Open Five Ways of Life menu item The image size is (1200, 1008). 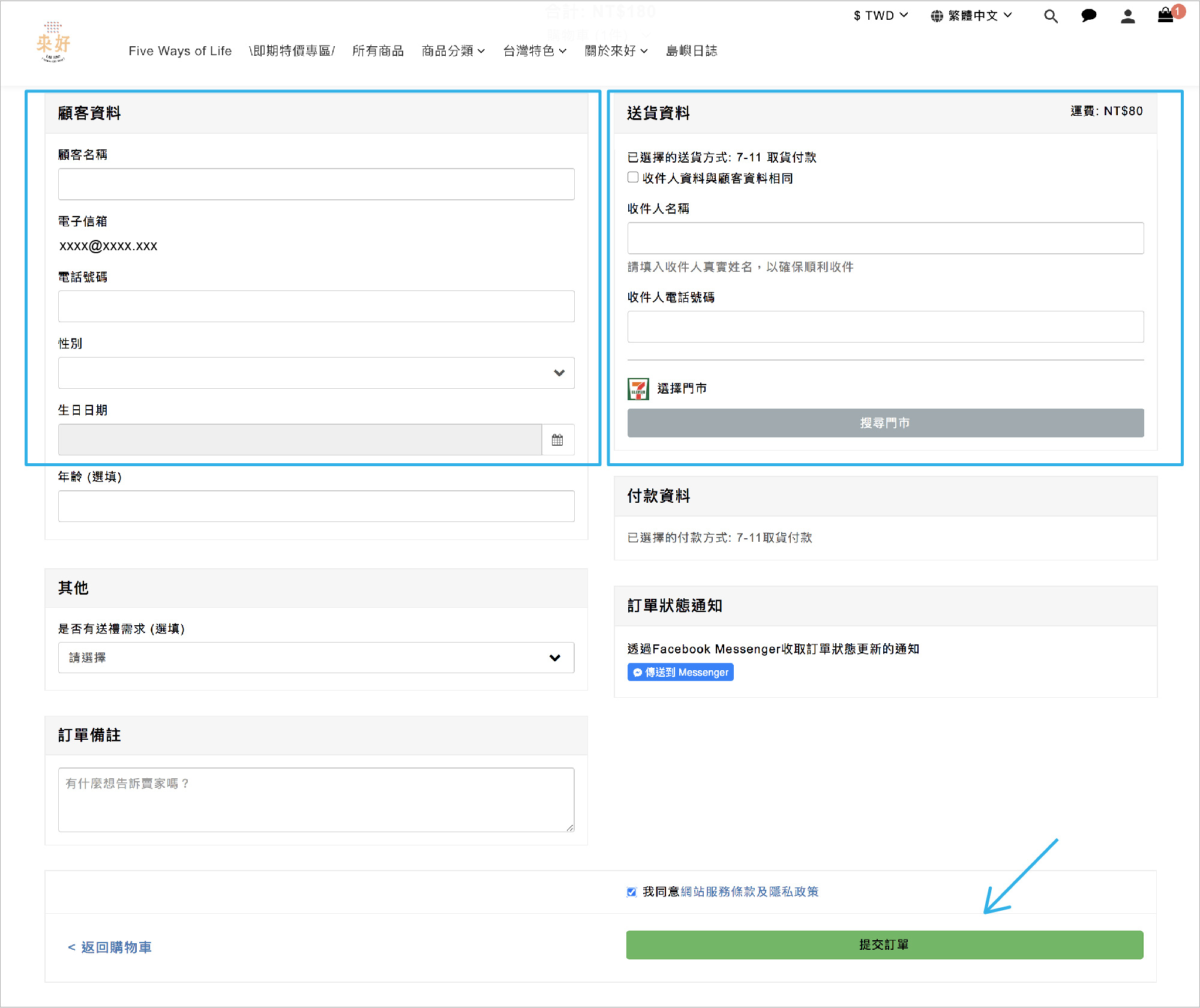[180, 51]
